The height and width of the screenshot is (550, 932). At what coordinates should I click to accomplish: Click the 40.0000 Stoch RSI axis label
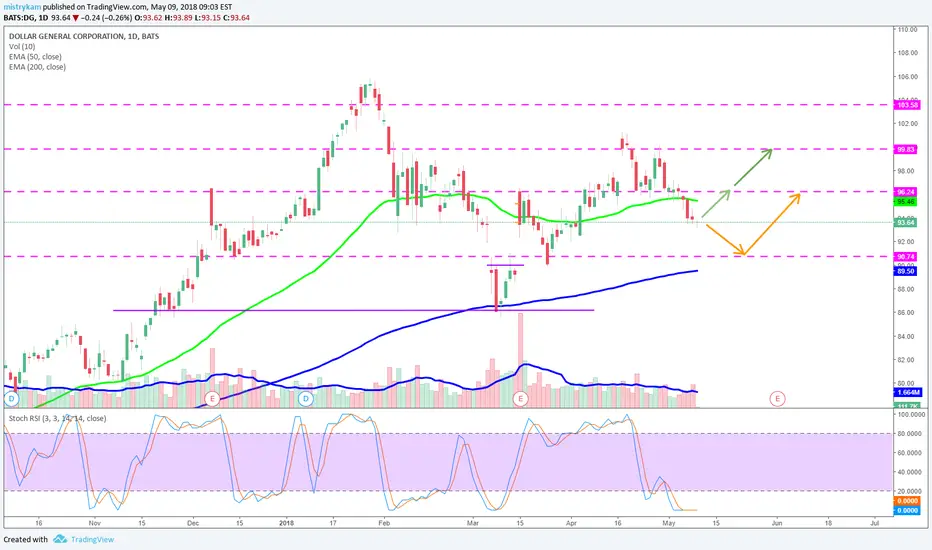click(x=909, y=472)
